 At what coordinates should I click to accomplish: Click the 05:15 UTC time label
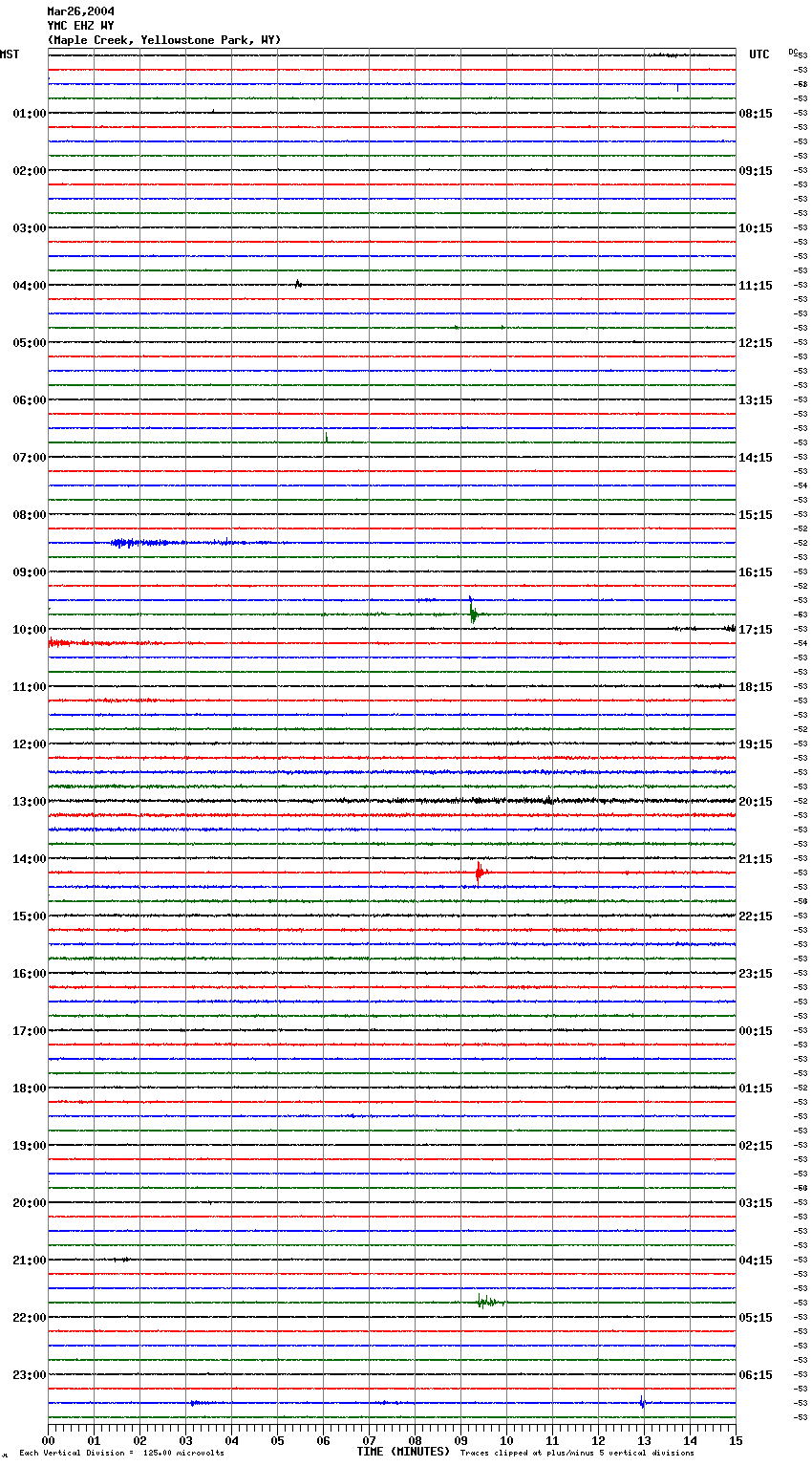coord(756,1318)
